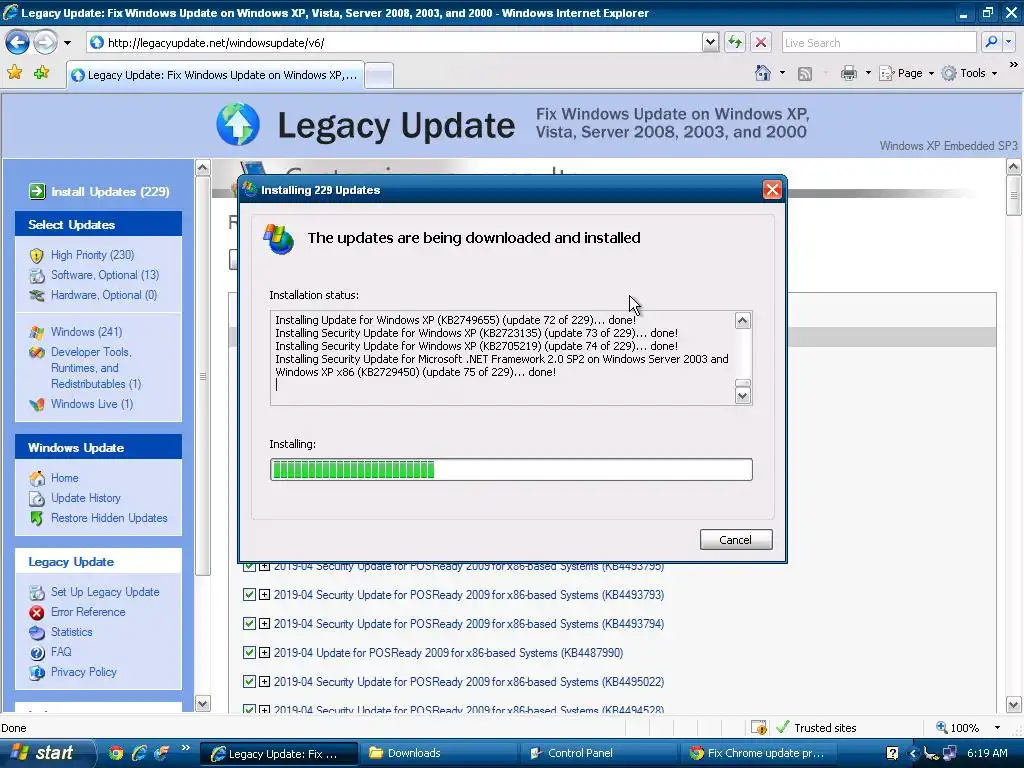Open the address bar URL dropdown
This screenshot has height=768, width=1024.
coord(711,42)
